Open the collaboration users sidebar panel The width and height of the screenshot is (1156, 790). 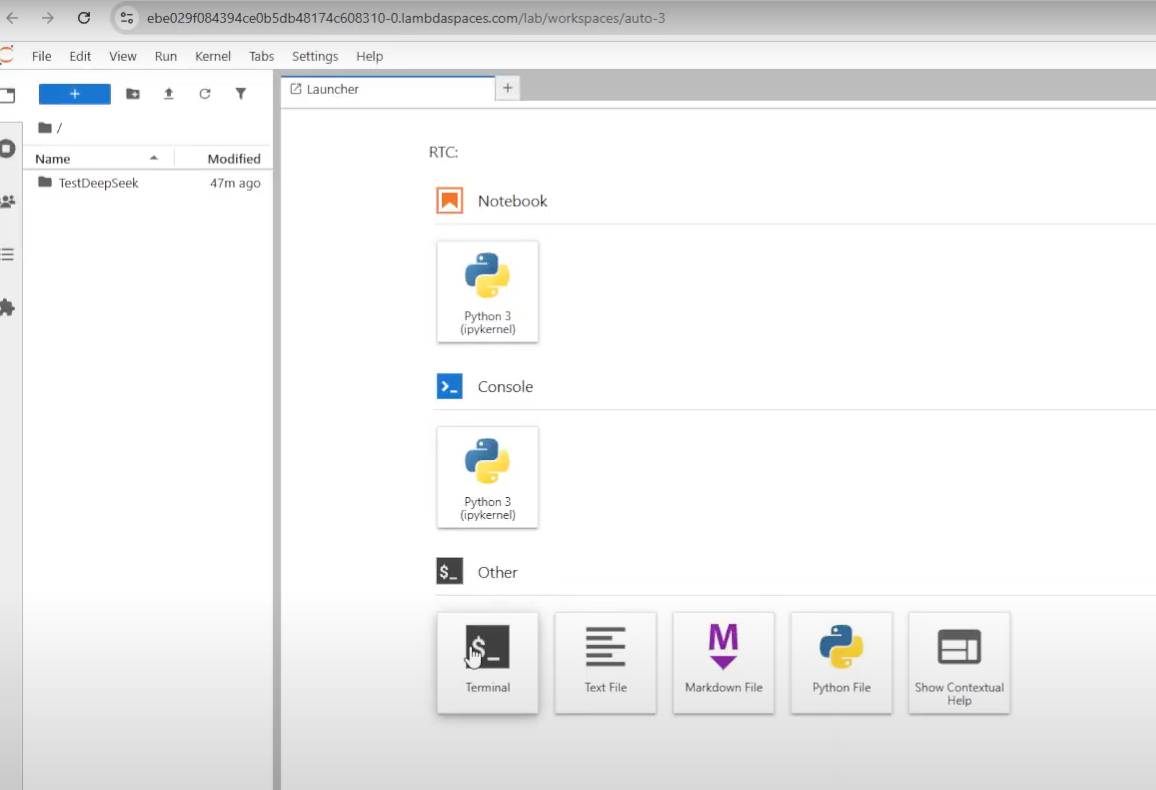tap(7, 201)
